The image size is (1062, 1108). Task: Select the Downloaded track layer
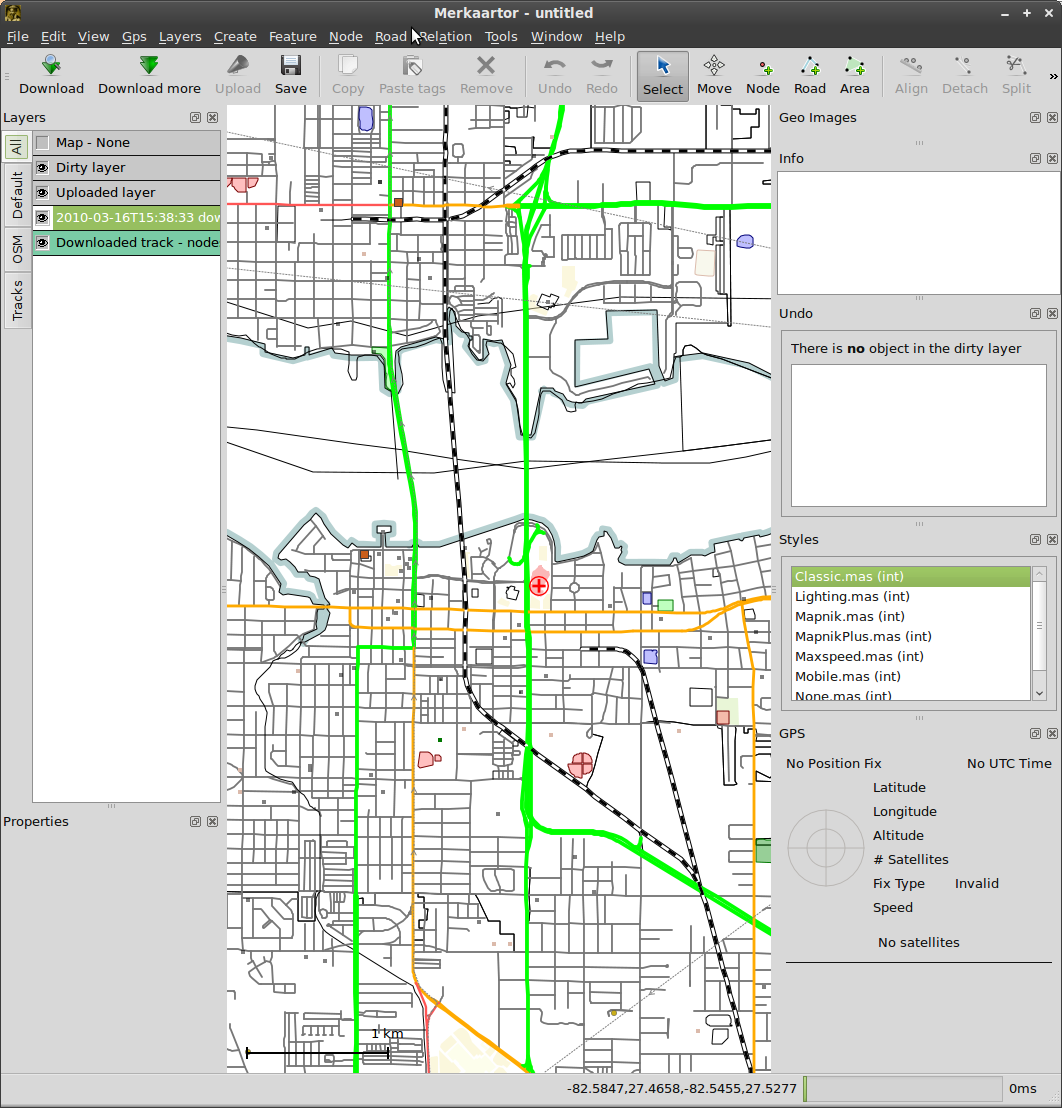[x=136, y=243]
